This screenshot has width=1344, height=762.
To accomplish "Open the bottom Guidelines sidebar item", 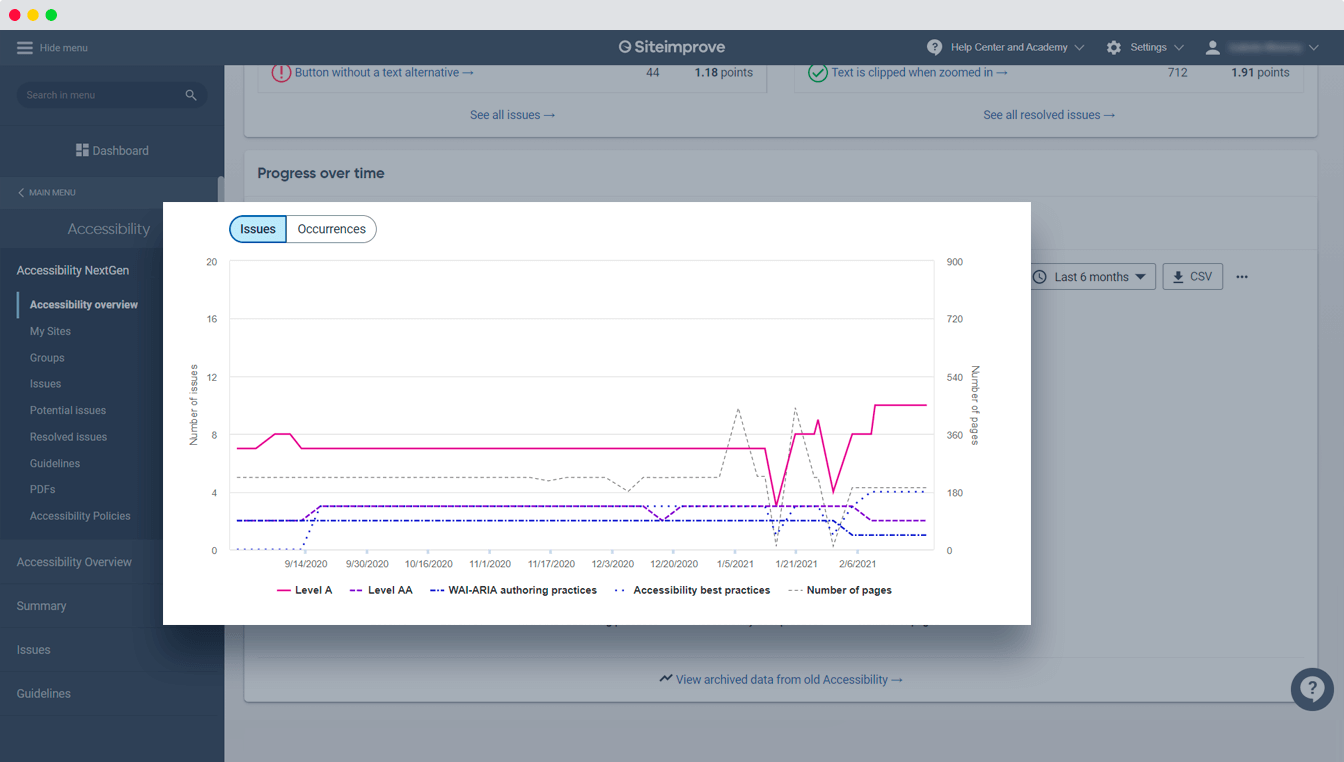I will click(x=43, y=694).
